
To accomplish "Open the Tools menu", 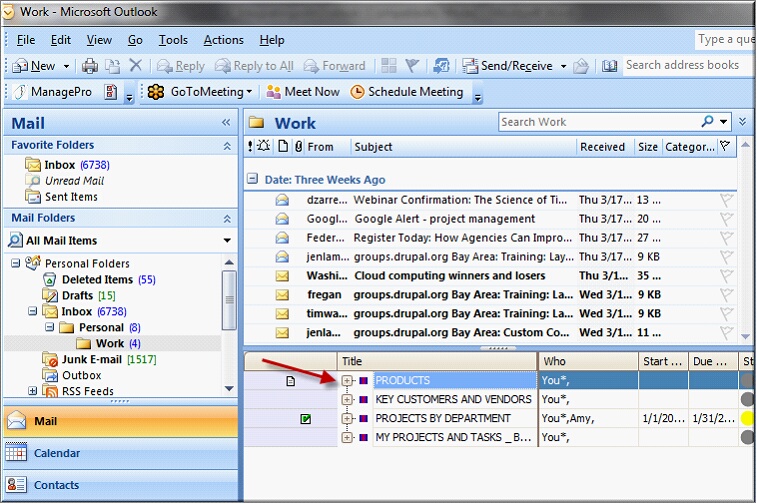I will coord(173,40).
